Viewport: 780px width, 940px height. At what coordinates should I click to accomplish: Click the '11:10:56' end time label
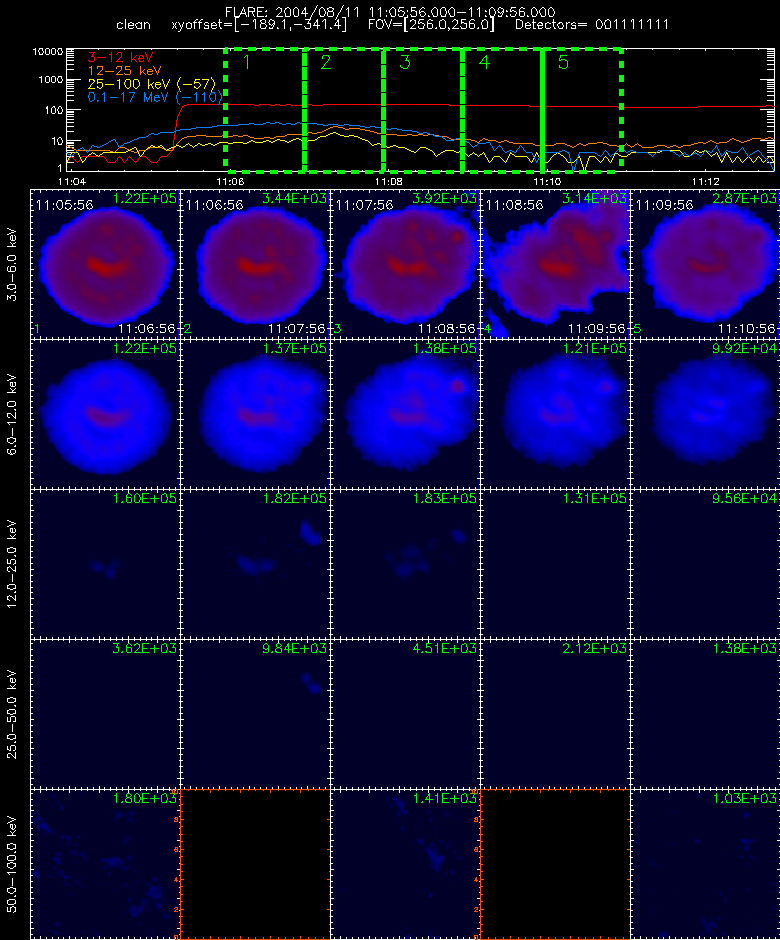click(746, 329)
